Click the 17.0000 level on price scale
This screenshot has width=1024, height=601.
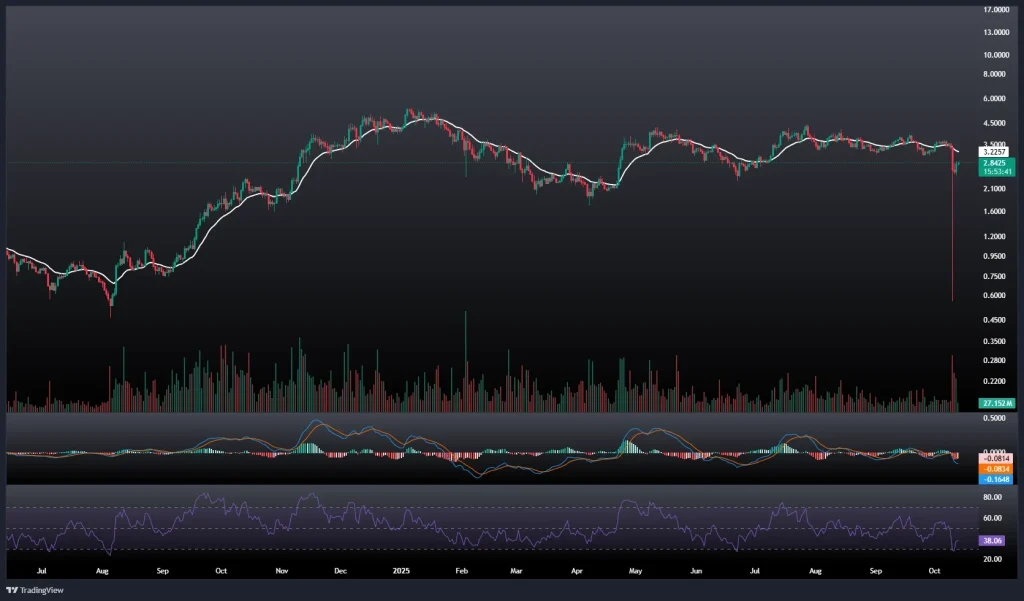click(996, 11)
